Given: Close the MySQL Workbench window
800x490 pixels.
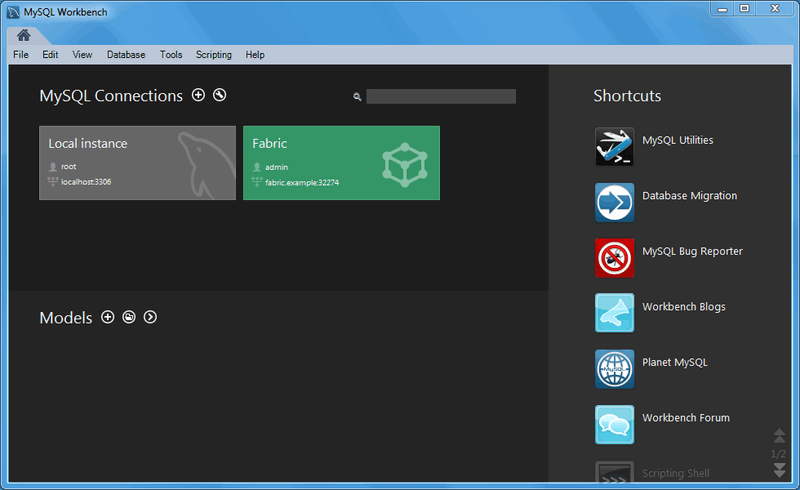Looking at the screenshot, I should [775, 9].
